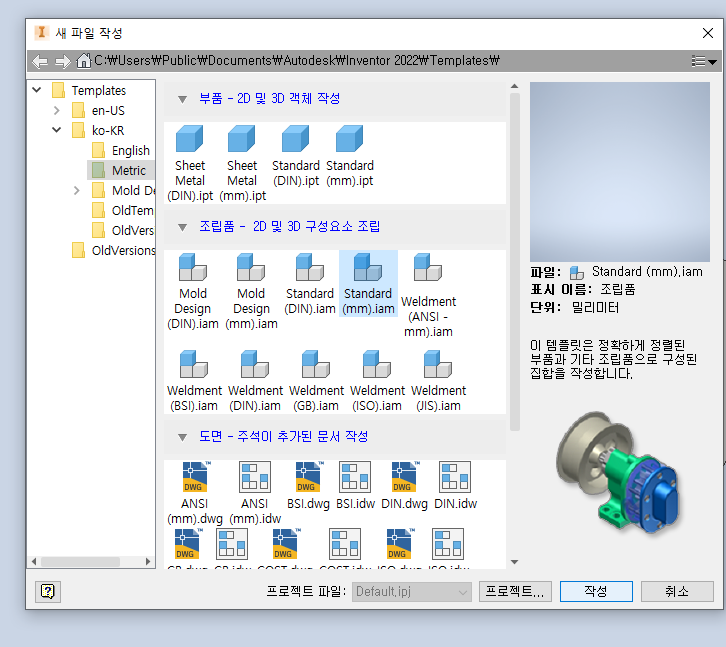Select the BSI.idw drawing template
Image resolution: width=726 pixels, height=647 pixels.
pyautogui.click(x=355, y=485)
